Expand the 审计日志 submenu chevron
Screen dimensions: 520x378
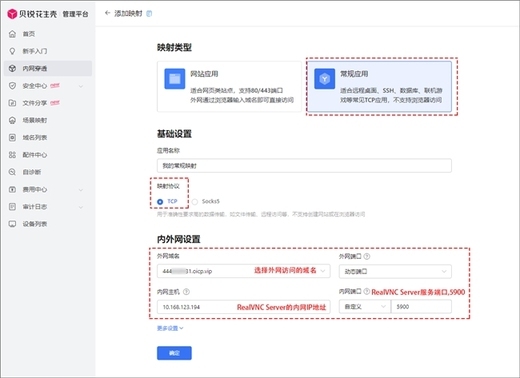tap(81, 207)
